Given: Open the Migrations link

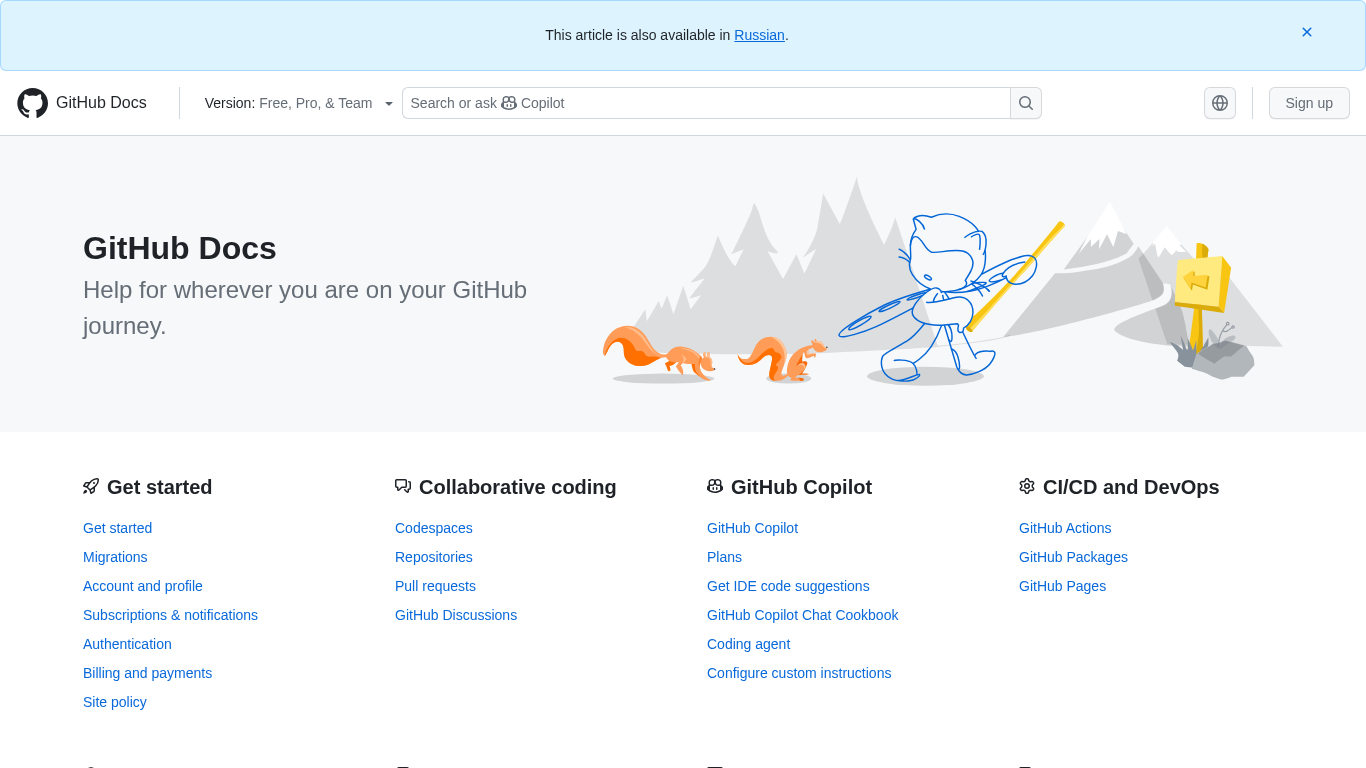Looking at the screenshot, I should click(115, 557).
